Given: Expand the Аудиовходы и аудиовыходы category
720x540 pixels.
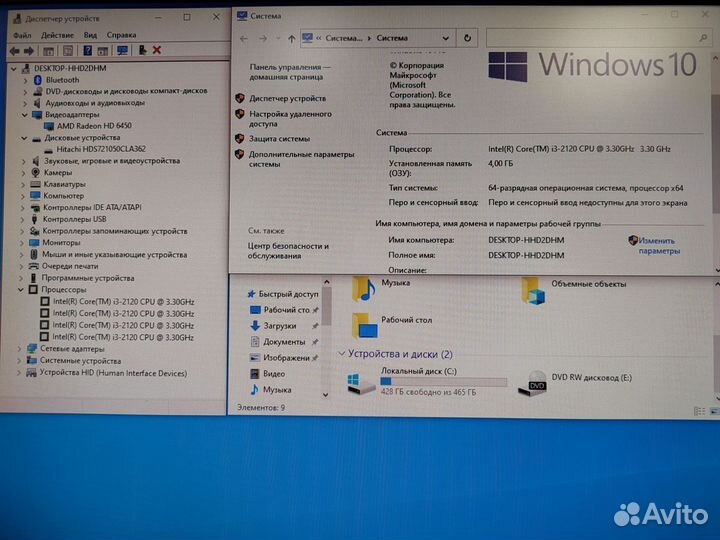Looking at the screenshot, I should tap(25, 103).
